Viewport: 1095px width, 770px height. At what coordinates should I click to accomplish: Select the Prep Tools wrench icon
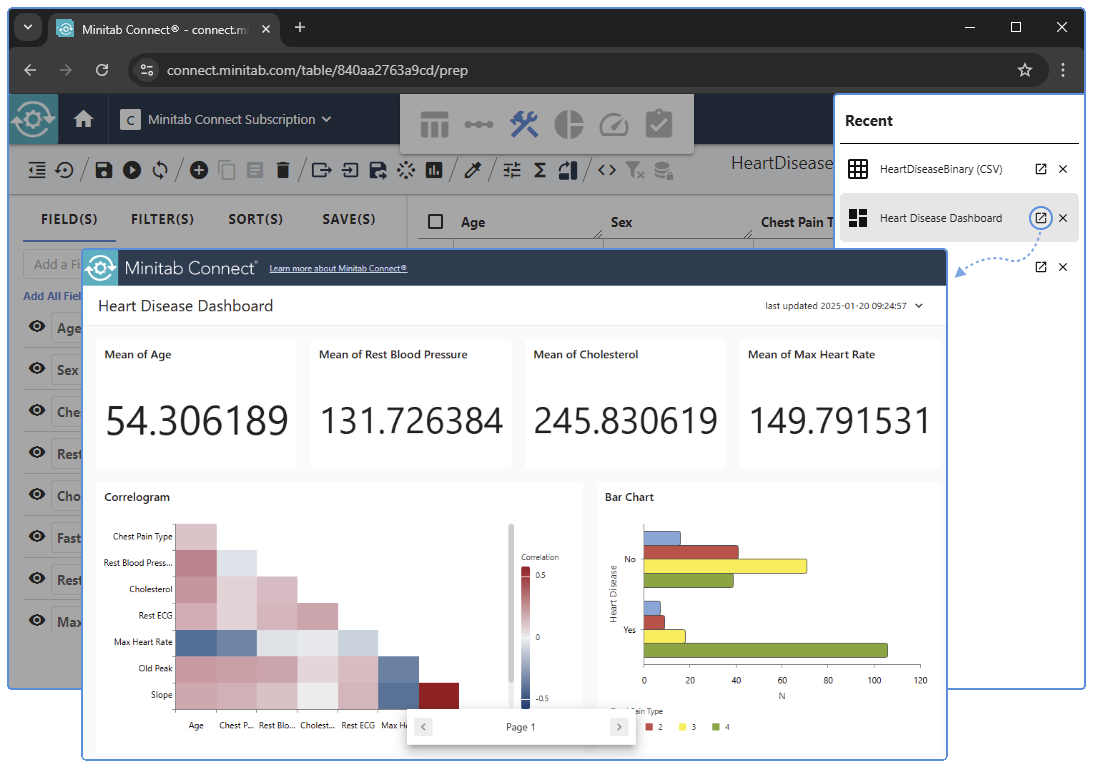coord(524,124)
